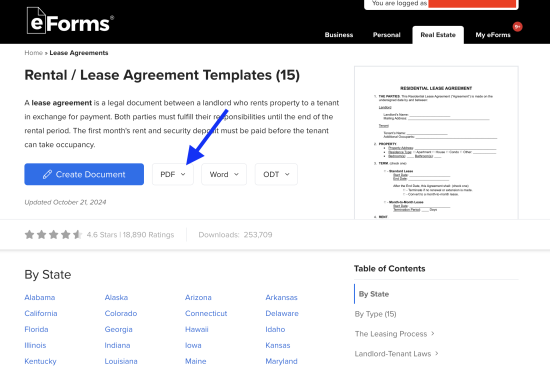Open the California lease link
The height and width of the screenshot is (368, 550).
[x=41, y=313]
